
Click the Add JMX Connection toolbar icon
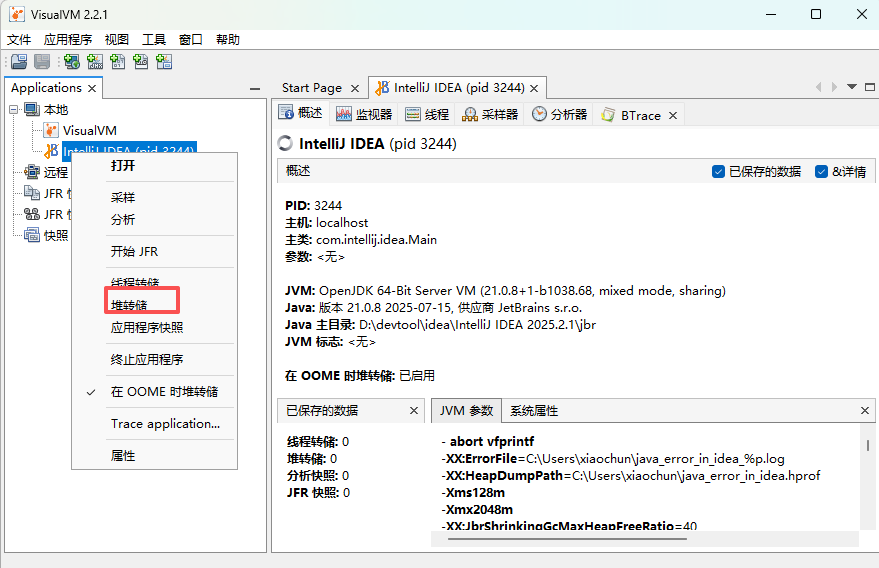click(x=95, y=62)
